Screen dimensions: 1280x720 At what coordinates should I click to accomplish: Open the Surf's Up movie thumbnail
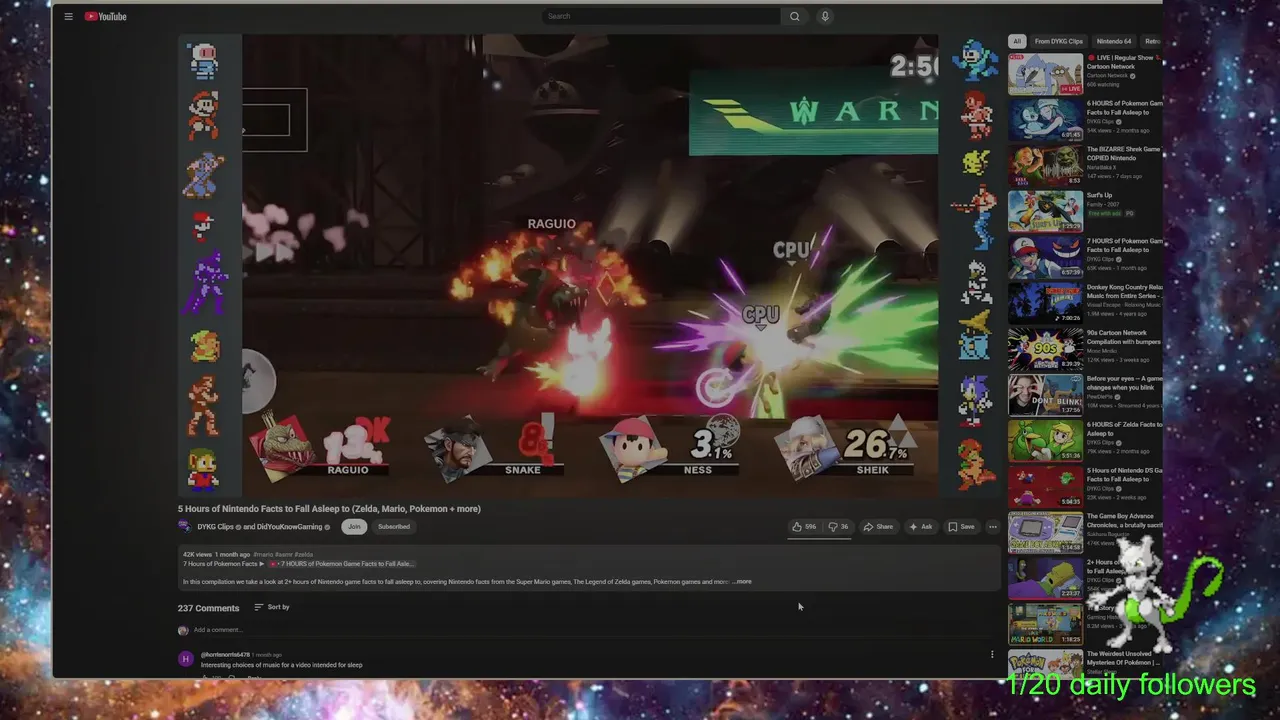pos(1045,212)
